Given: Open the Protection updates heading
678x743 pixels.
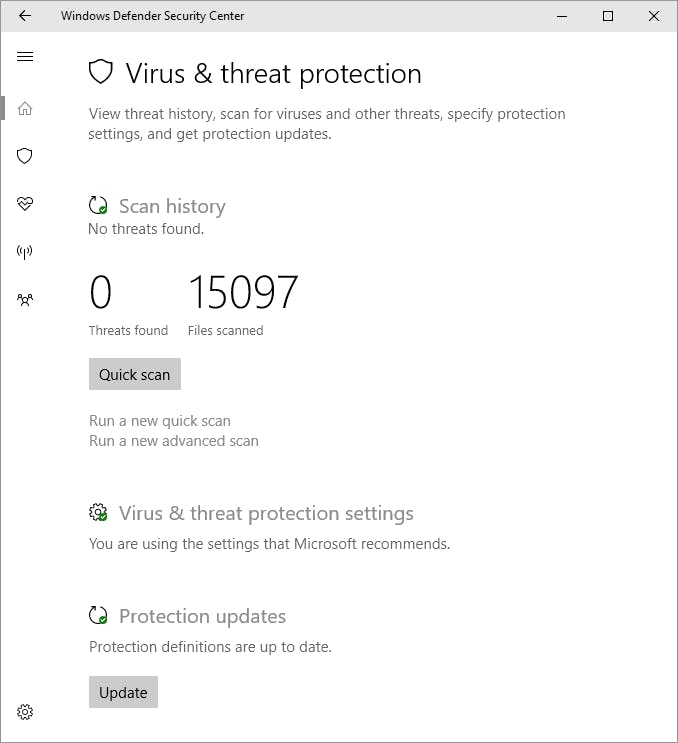Looking at the screenshot, I should click(202, 616).
